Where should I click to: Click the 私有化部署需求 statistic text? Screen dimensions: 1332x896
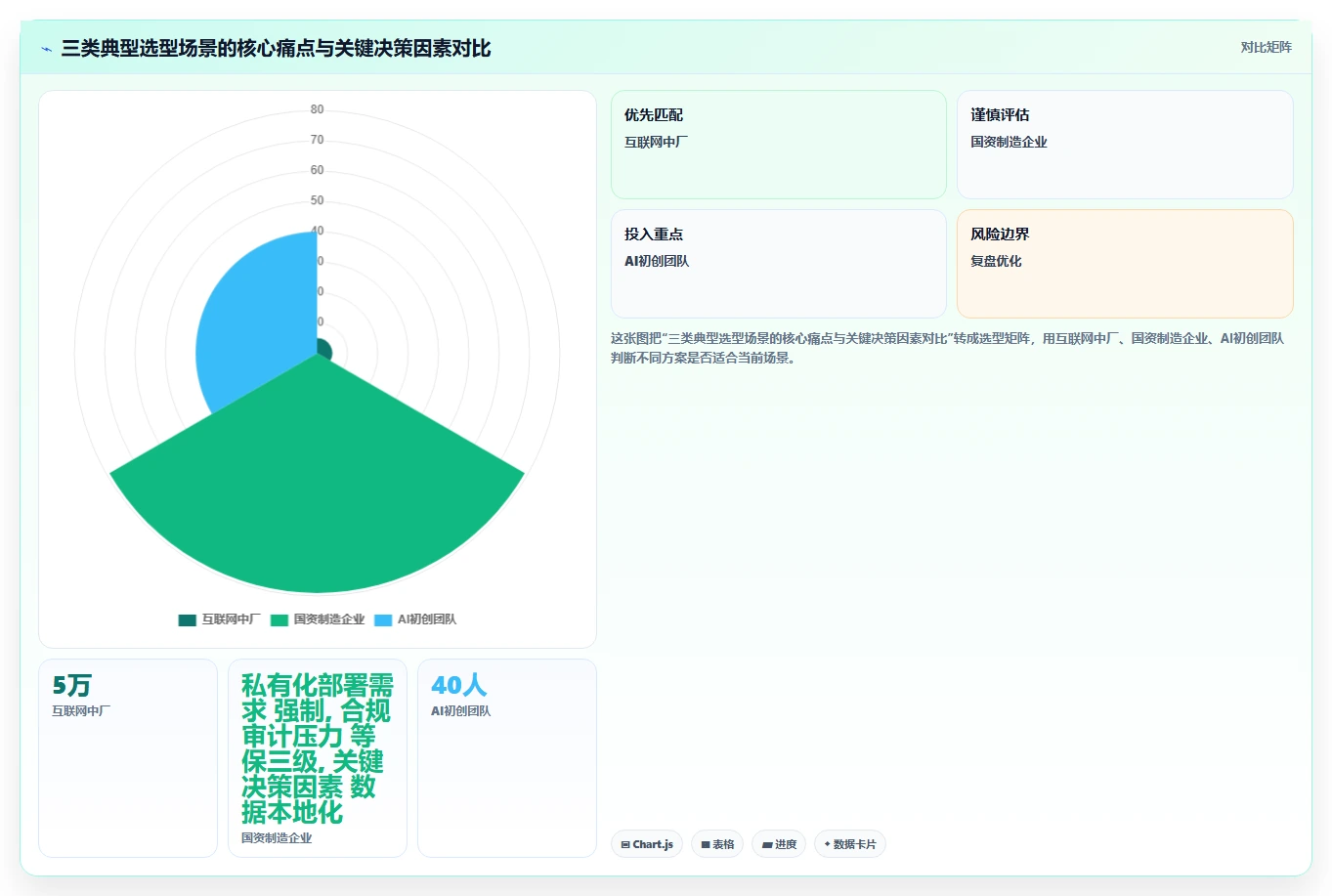(317, 748)
